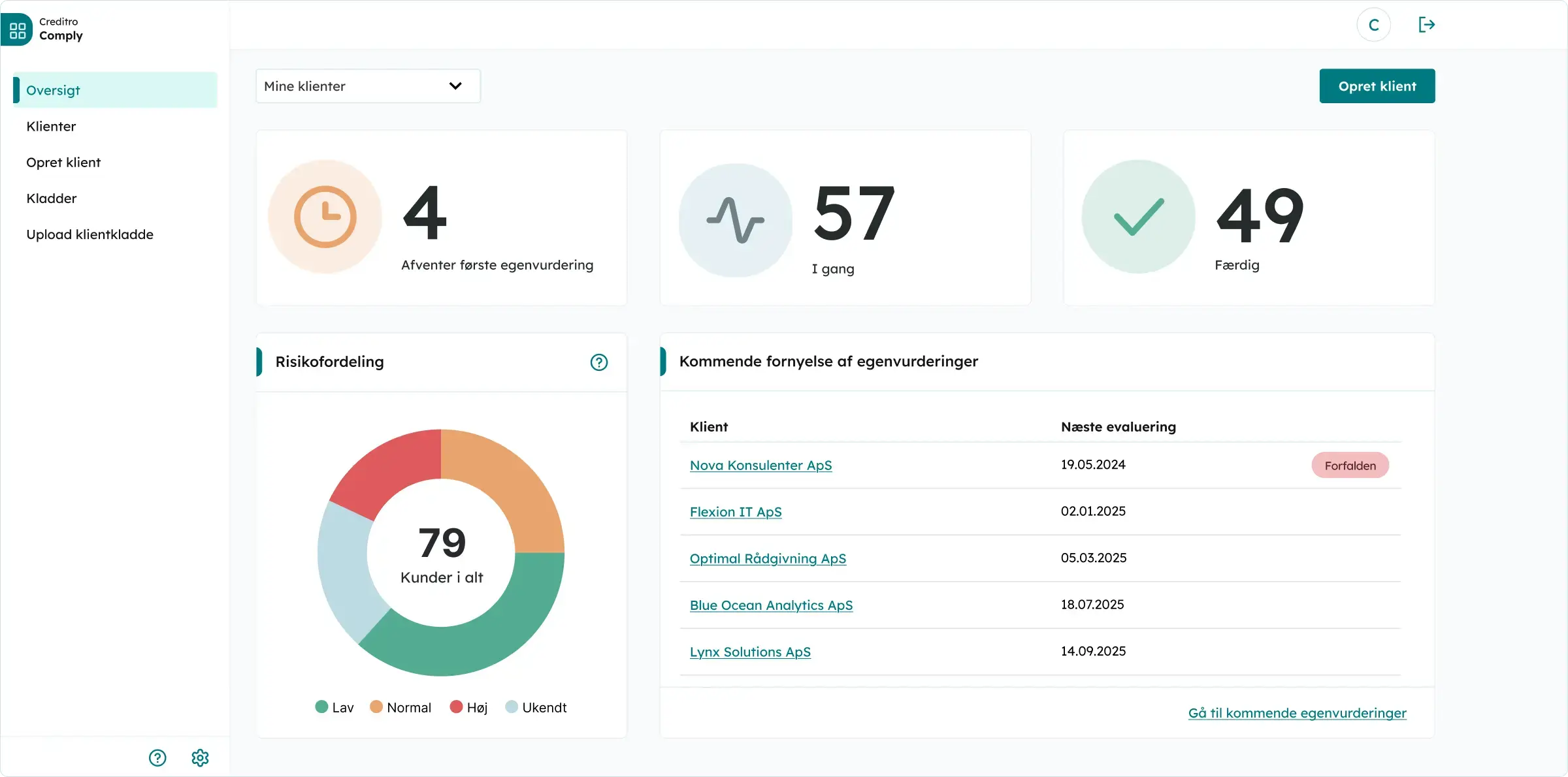Toggle the Lav legend in the risk chart

(x=333, y=707)
